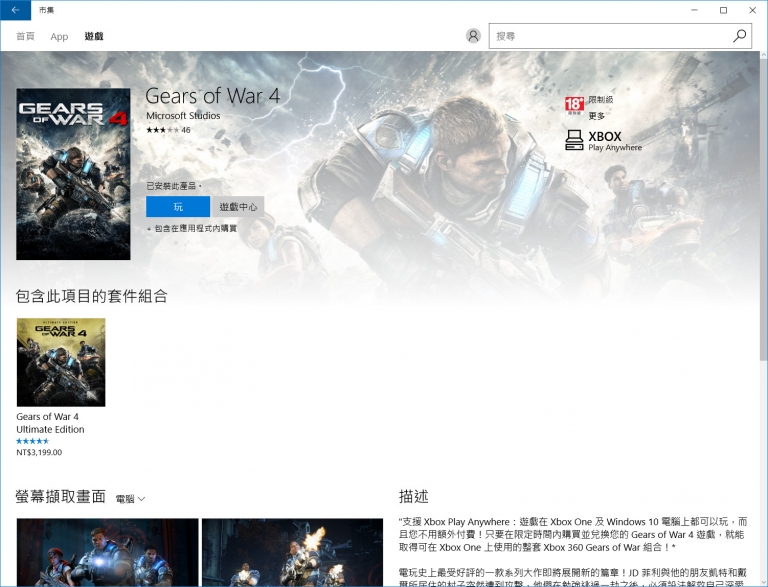This screenshot has width=768, height=587.
Task: Maximize the 市集 window
Action: tap(723, 10)
